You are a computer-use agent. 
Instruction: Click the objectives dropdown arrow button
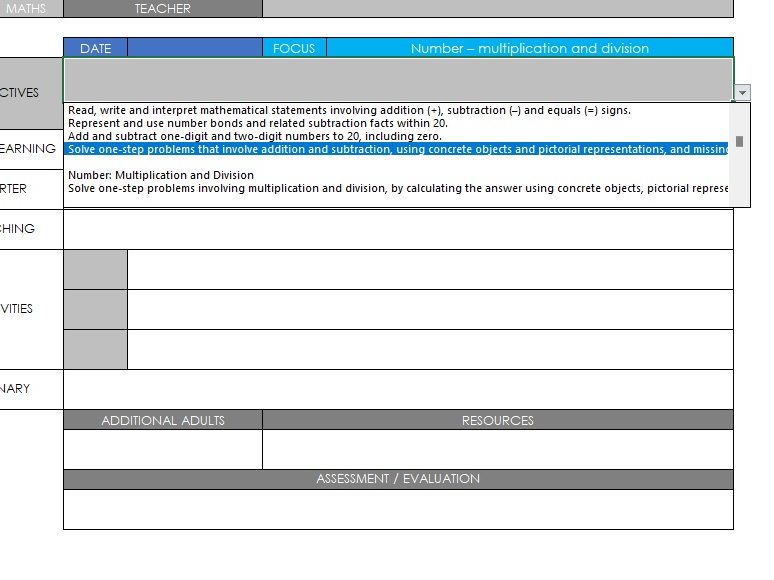coord(742,92)
